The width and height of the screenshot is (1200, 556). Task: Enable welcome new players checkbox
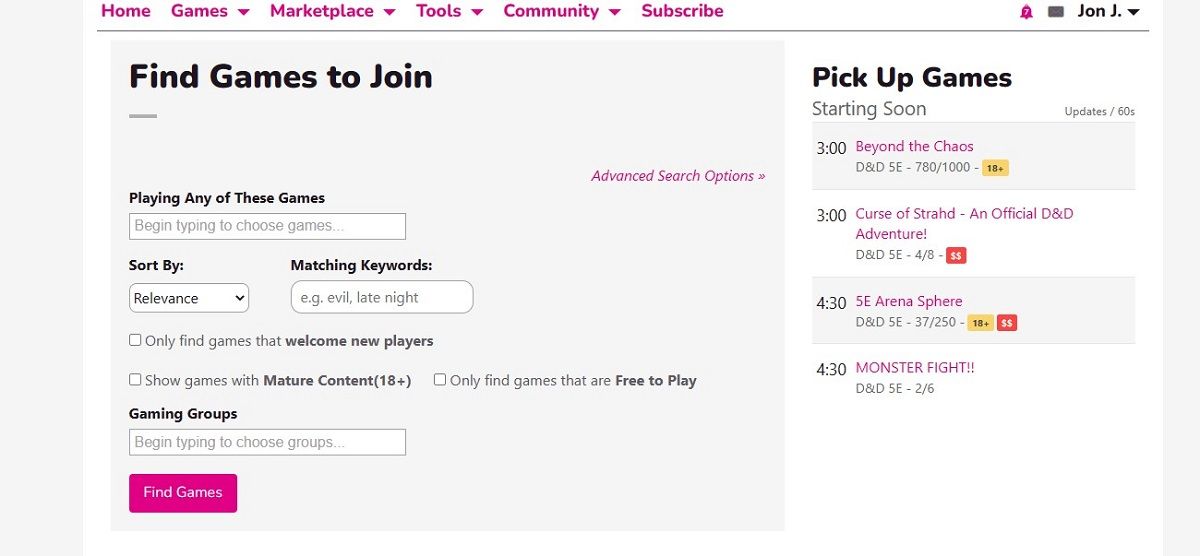point(135,340)
